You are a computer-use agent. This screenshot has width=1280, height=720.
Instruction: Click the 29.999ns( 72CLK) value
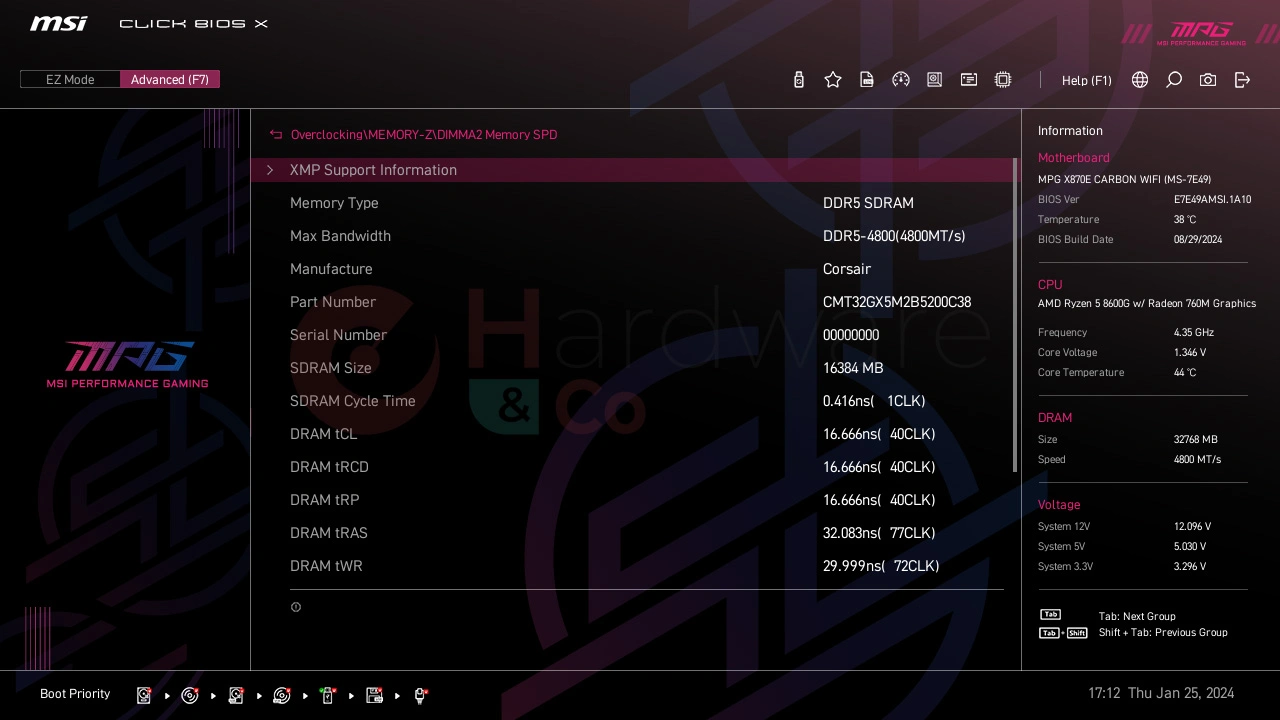[881, 566]
